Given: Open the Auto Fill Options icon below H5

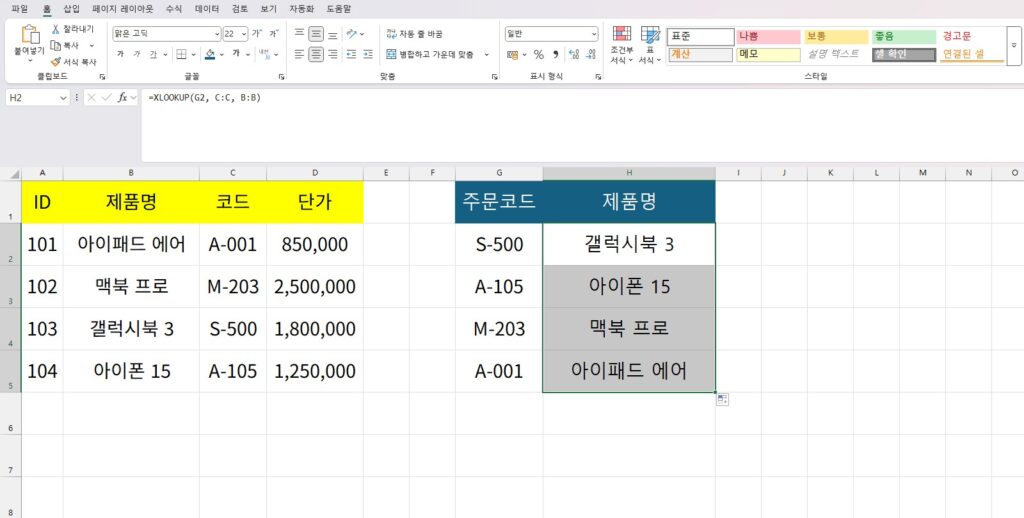Looking at the screenshot, I should (722, 399).
